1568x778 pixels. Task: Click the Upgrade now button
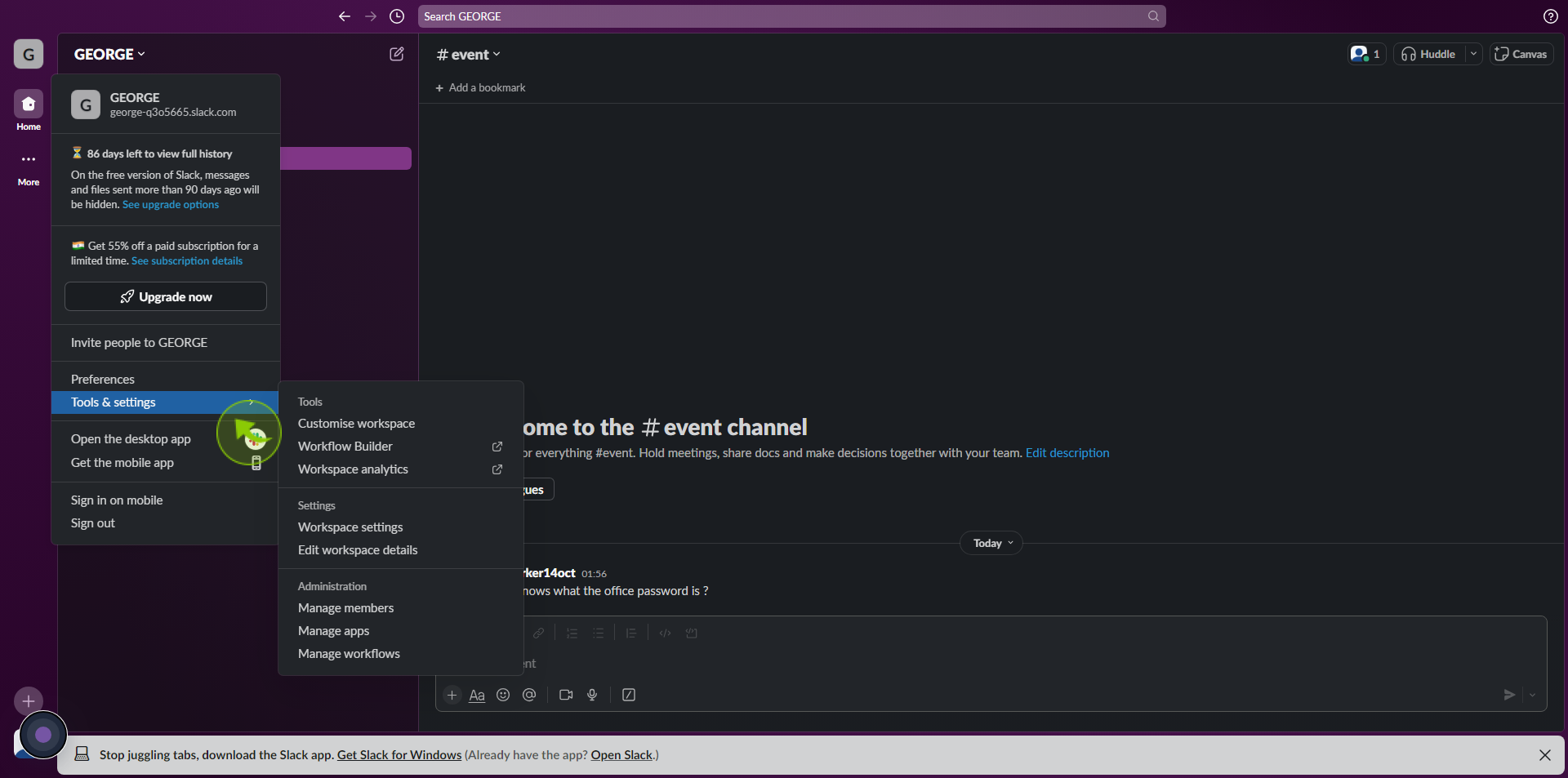click(166, 296)
